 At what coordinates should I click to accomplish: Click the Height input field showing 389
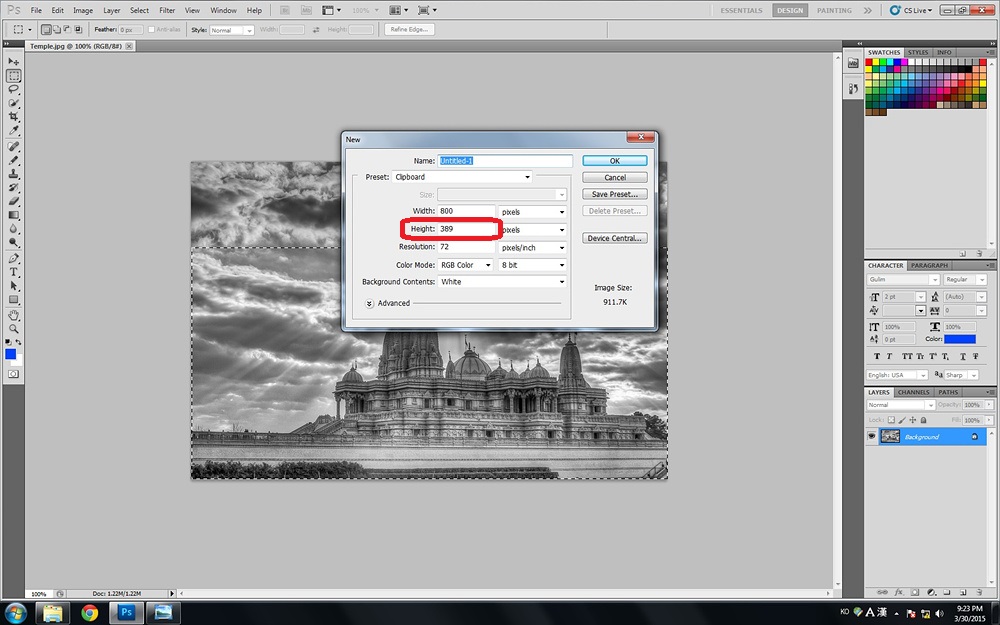(x=465, y=229)
